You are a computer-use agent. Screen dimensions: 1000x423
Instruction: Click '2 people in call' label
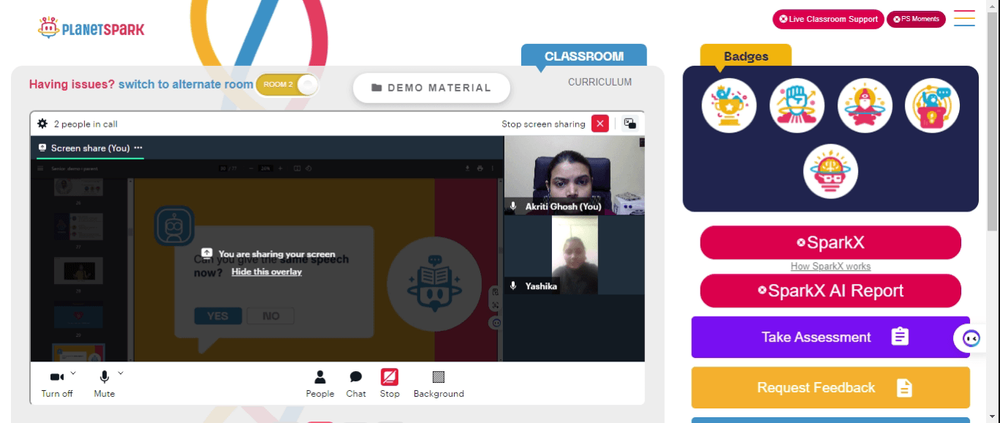pyautogui.click(x=85, y=124)
